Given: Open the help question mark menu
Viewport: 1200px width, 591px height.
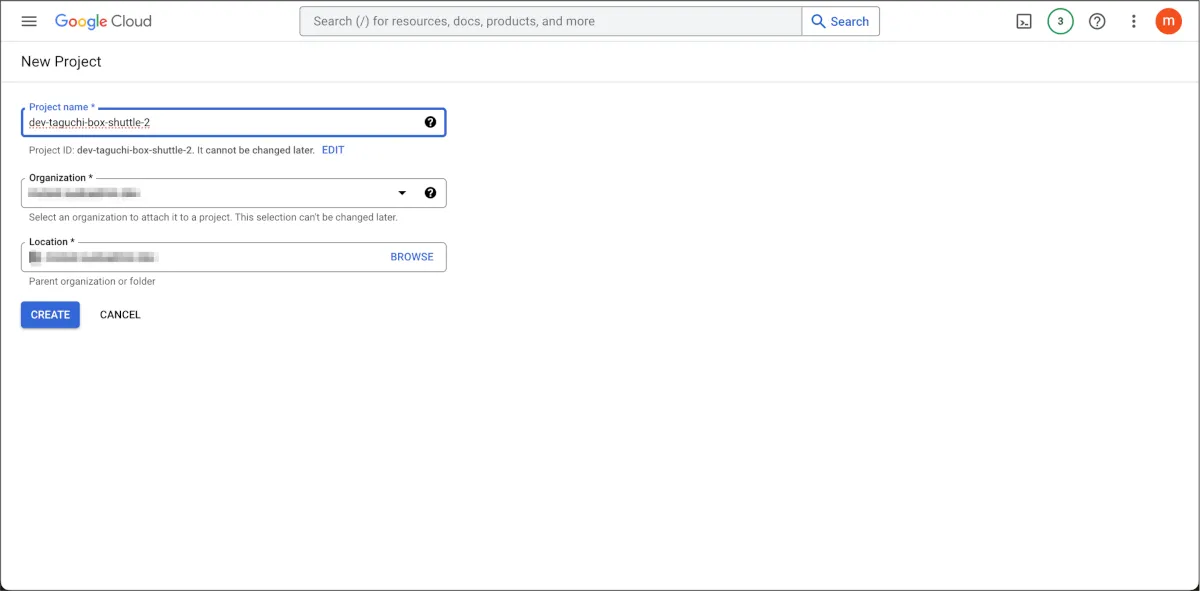Looking at the screenshot, I should tap(1097, 21).
